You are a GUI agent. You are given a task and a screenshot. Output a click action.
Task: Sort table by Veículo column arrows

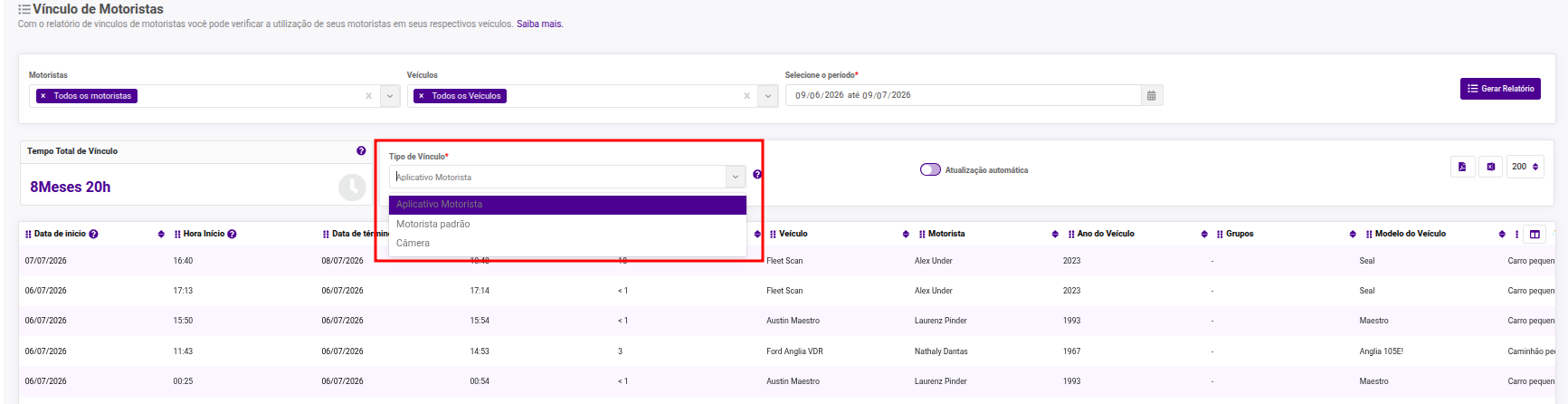tap(906, 234)
